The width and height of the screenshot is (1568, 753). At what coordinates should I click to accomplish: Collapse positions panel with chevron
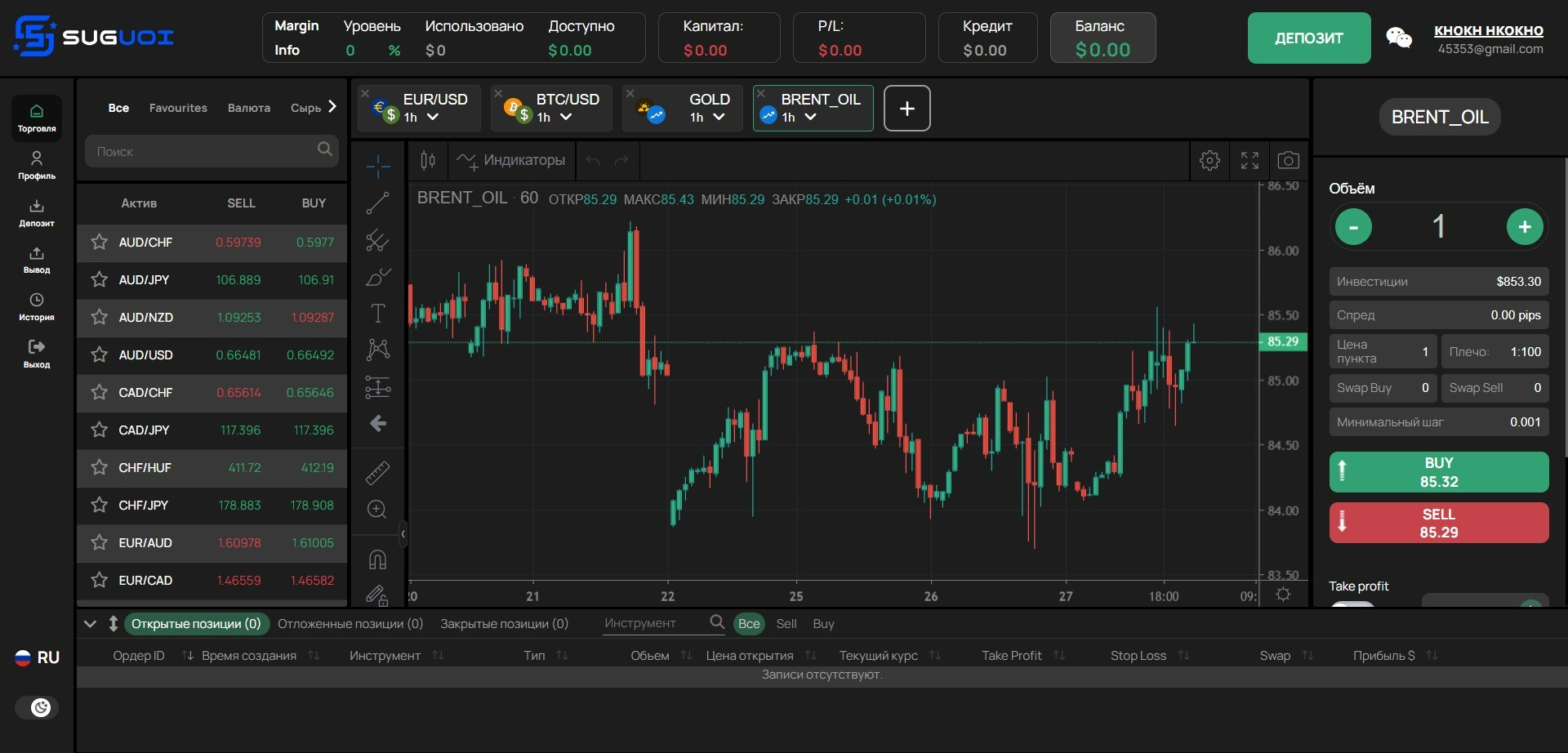[90, 624]
